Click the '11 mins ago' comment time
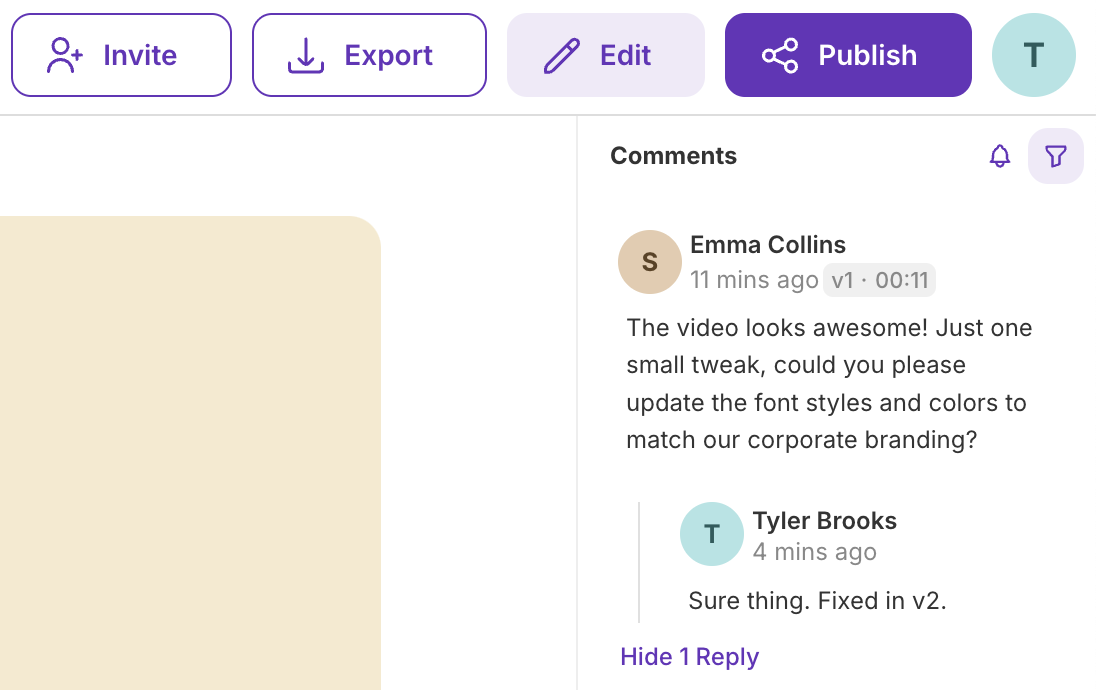 pos(754,280)
